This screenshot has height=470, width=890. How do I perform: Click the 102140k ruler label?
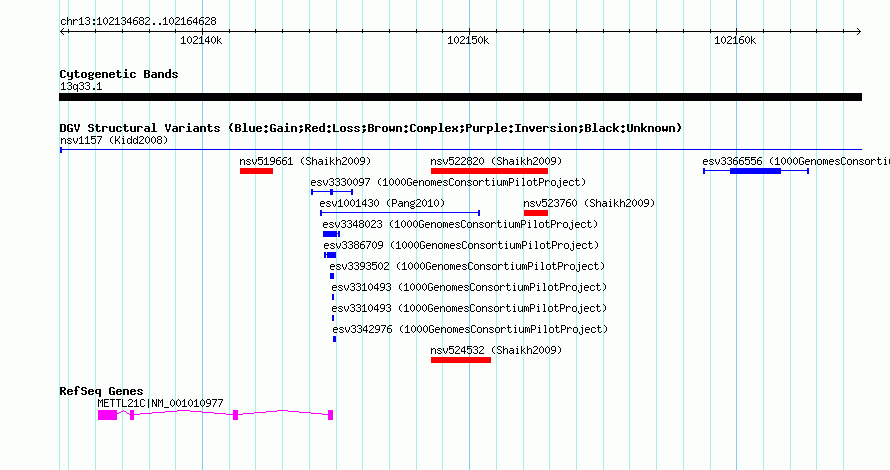[x=201, y=40]
